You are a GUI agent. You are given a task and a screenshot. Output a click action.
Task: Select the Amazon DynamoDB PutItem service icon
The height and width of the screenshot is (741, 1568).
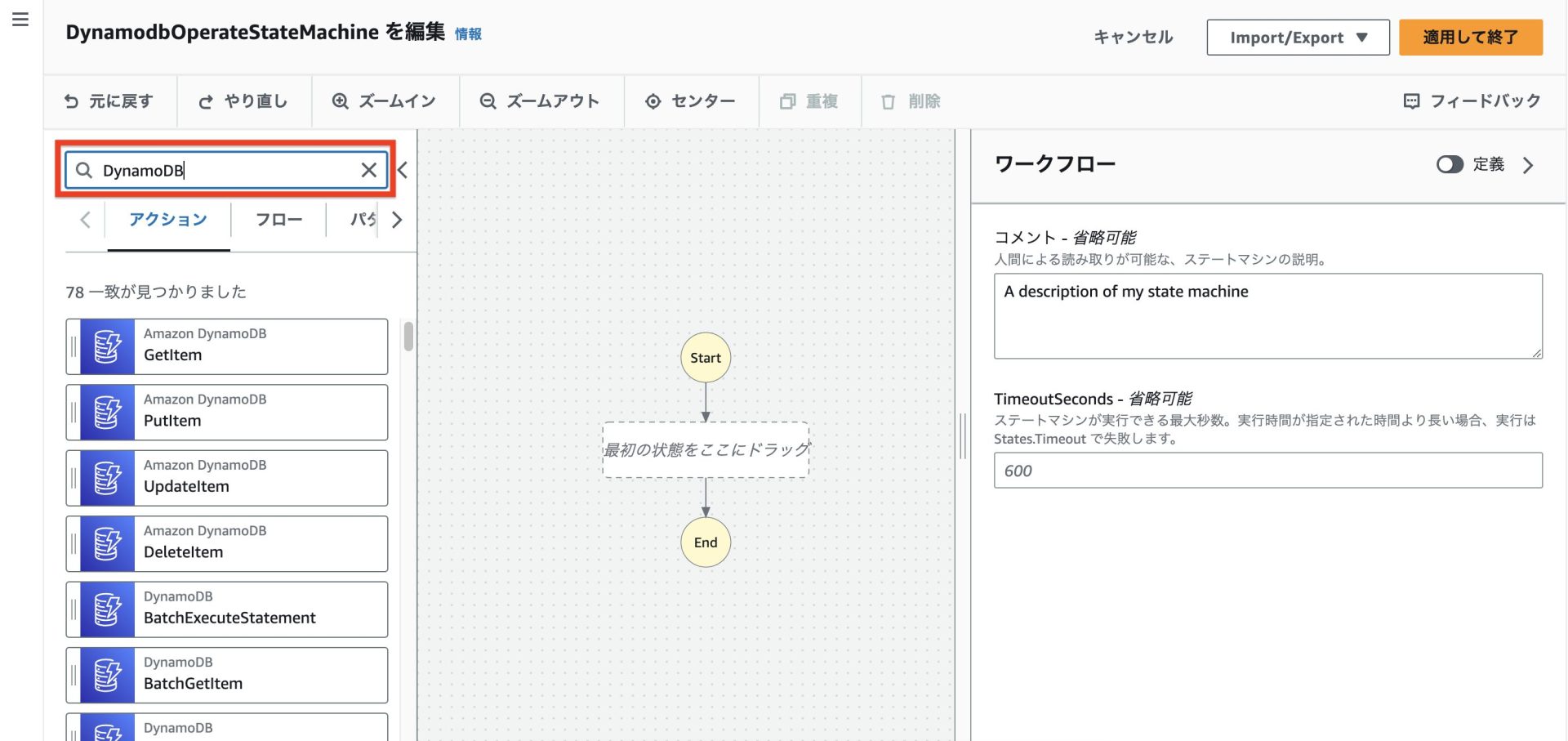point(106,412)
